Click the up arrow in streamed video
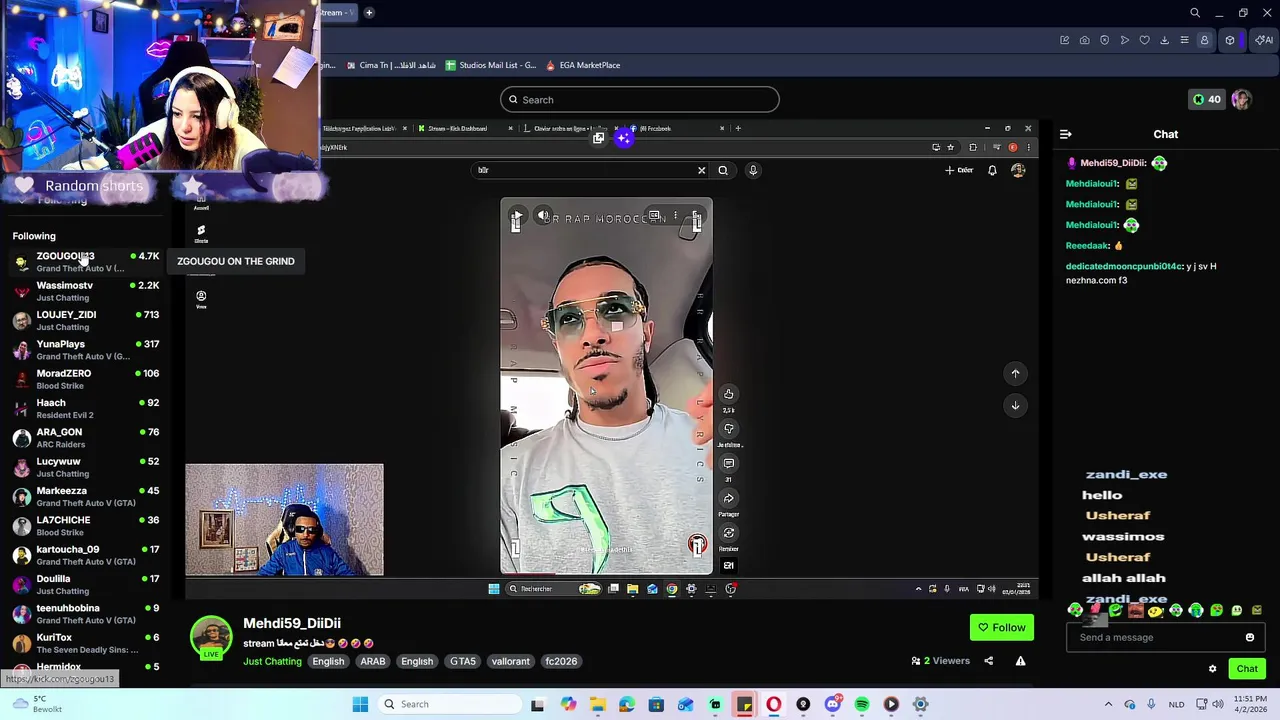 (1015, 373)
